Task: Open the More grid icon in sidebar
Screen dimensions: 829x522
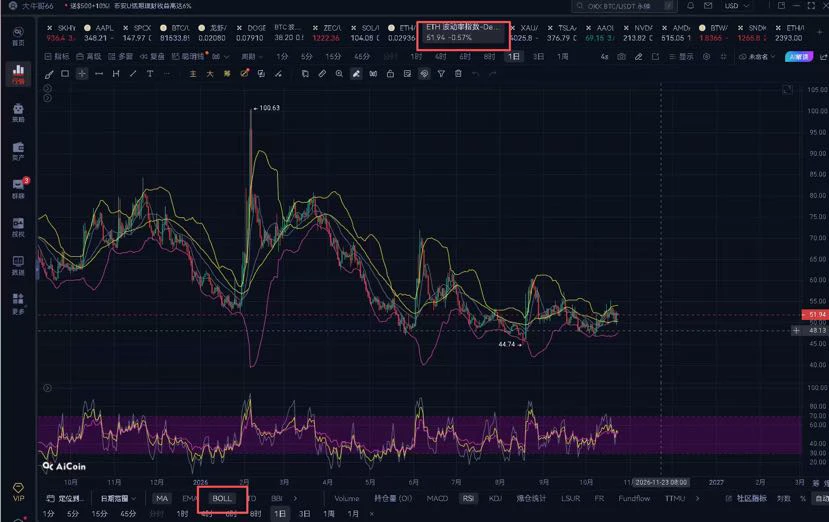Action: pos(18,303)
